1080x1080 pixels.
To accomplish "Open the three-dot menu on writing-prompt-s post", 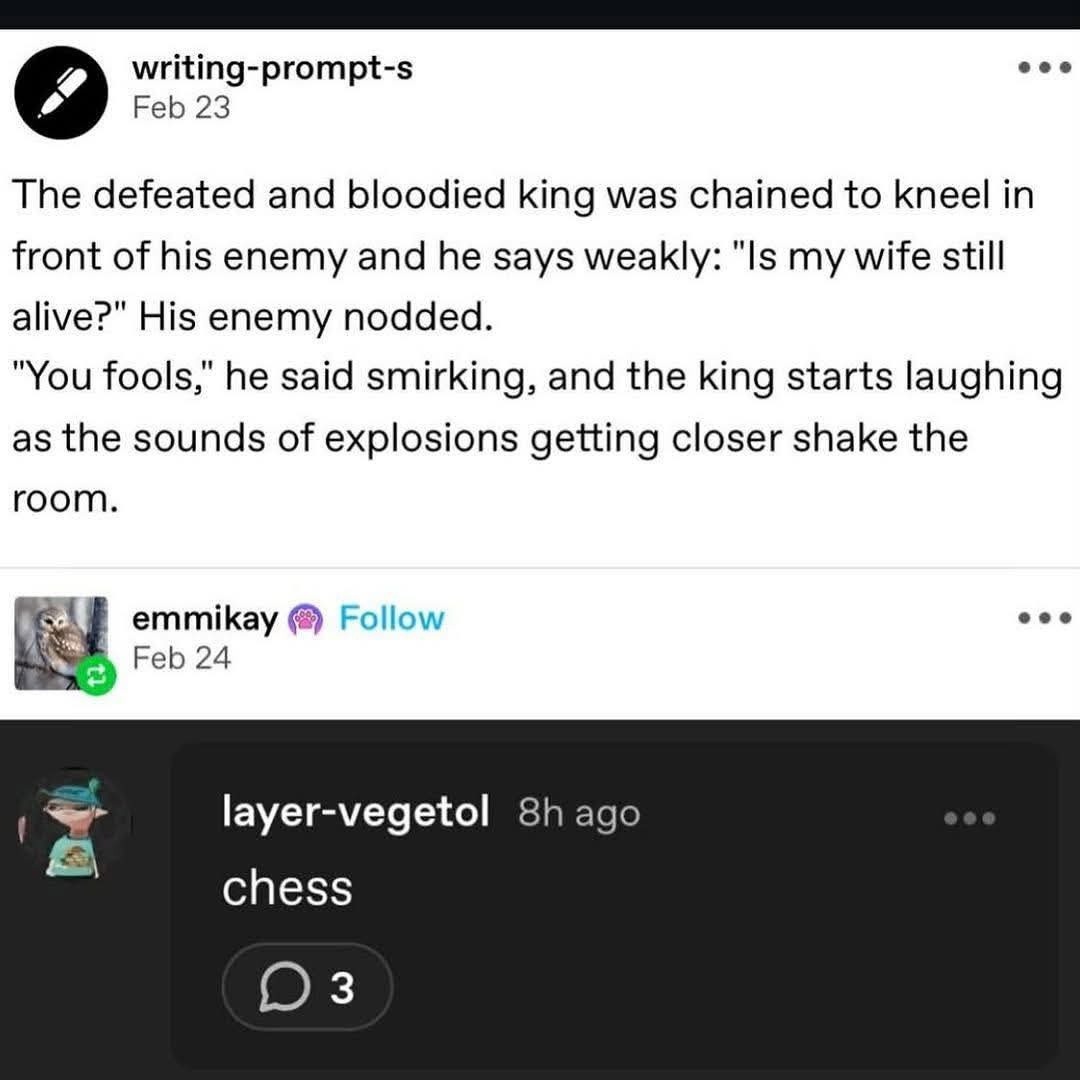I will coord(1043,67).
